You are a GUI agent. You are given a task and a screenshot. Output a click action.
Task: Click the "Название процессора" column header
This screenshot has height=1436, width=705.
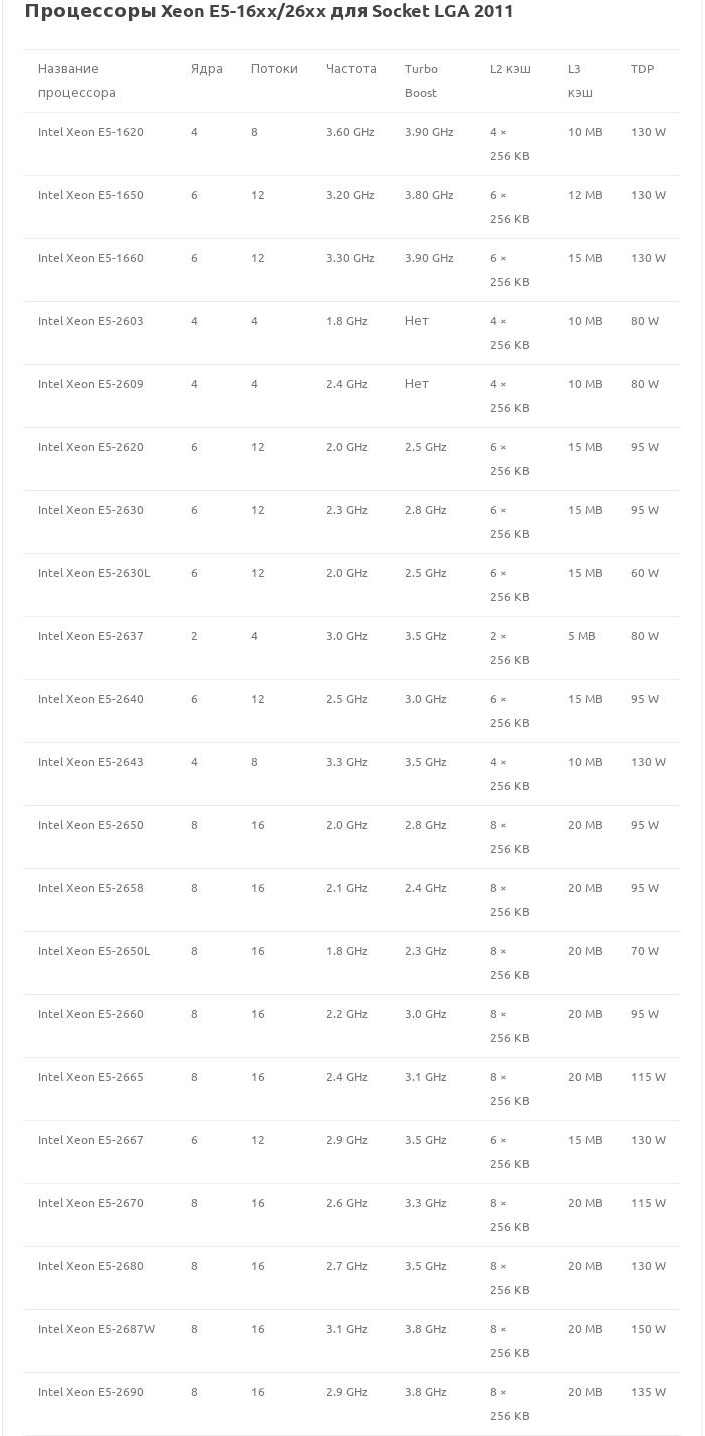click(77, 81)
